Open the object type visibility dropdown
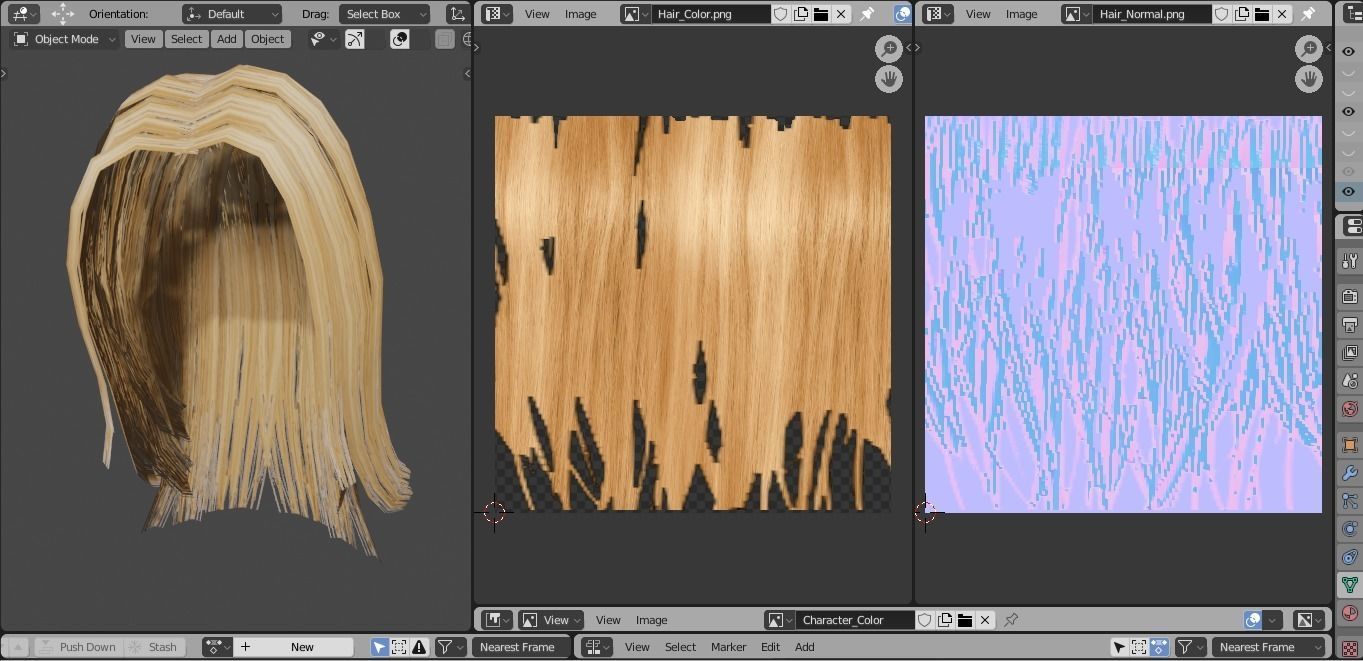The image size is (1363, 661). pyautogui.click(x=323, y=39)
